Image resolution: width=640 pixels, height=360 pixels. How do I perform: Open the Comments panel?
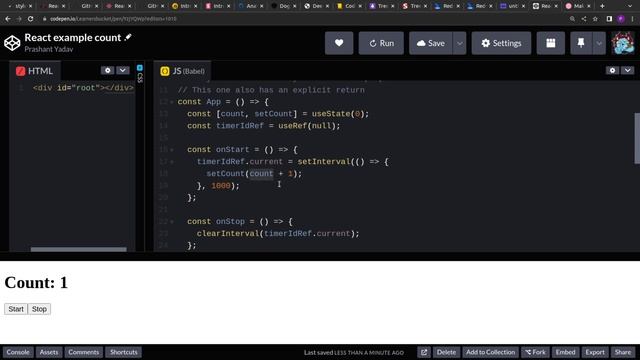pos(83,352)
